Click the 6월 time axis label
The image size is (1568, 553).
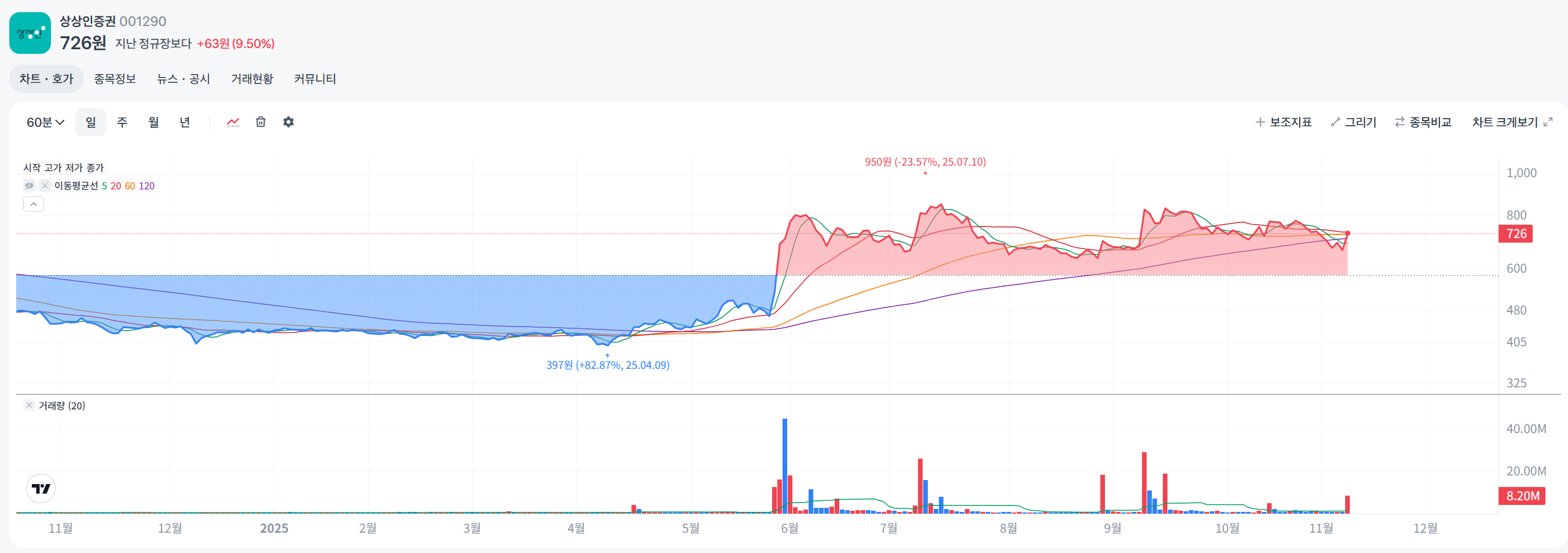click(x=789, y=528)
